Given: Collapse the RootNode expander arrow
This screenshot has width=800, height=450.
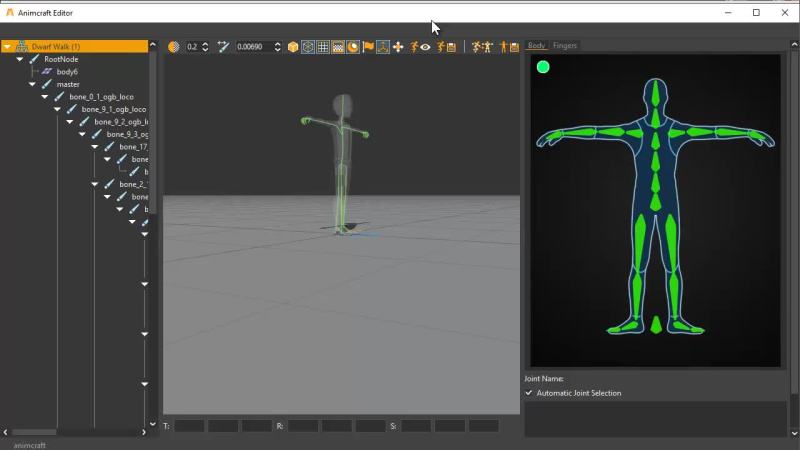Looking at the screenshot, I should (20, 59).
